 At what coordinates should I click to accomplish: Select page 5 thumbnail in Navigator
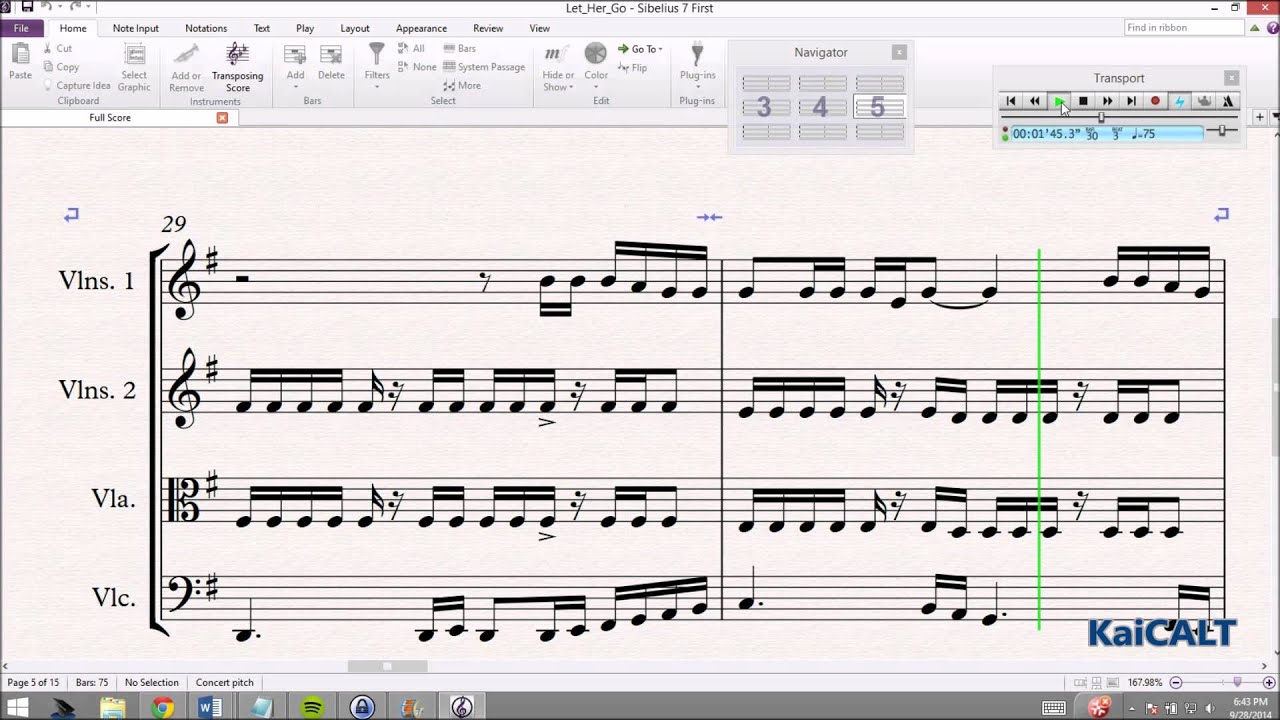click(x=879, y=107)
